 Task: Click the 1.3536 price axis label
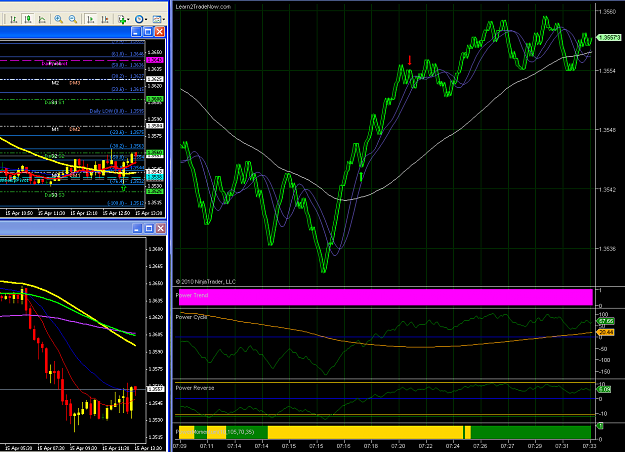click(608, 249)
